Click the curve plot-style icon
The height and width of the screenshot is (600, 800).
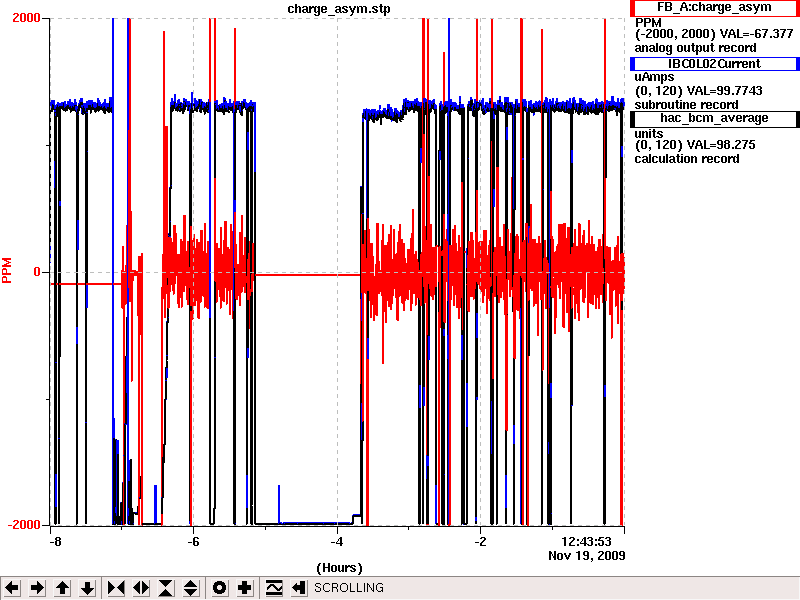click(274, 588)
